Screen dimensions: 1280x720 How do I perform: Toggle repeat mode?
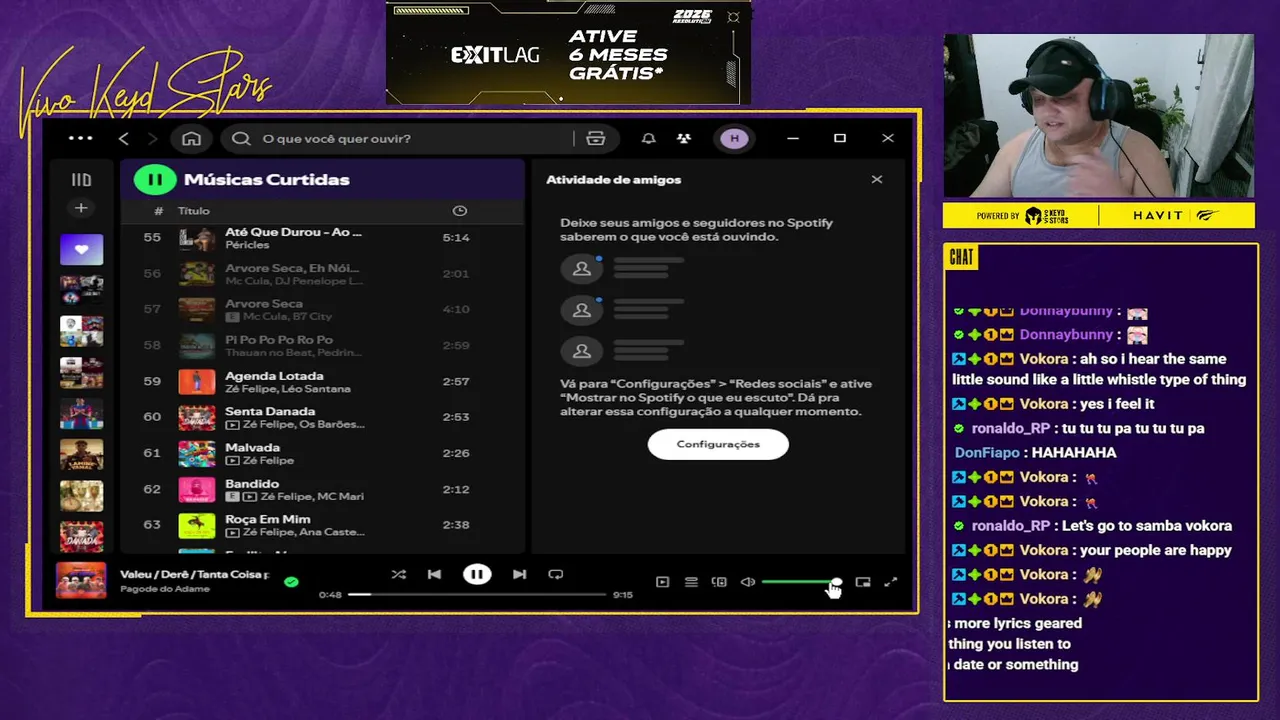tap(556, 574)
